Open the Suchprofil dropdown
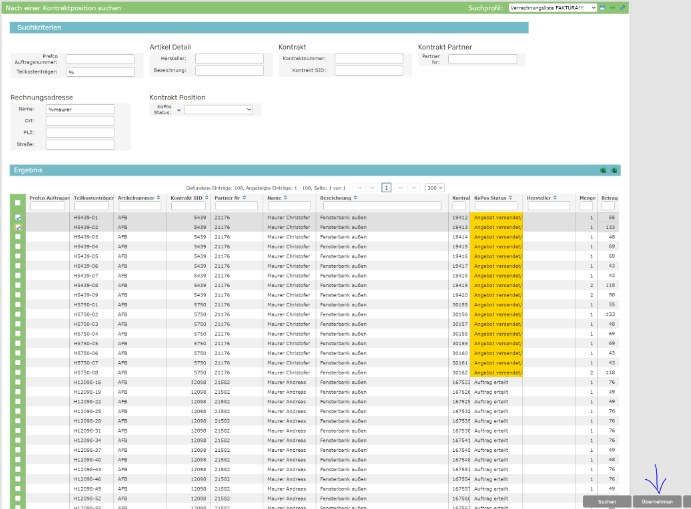The width and height of the screenshot is (691, 509). pyautogui.click(x=553, y=7)
